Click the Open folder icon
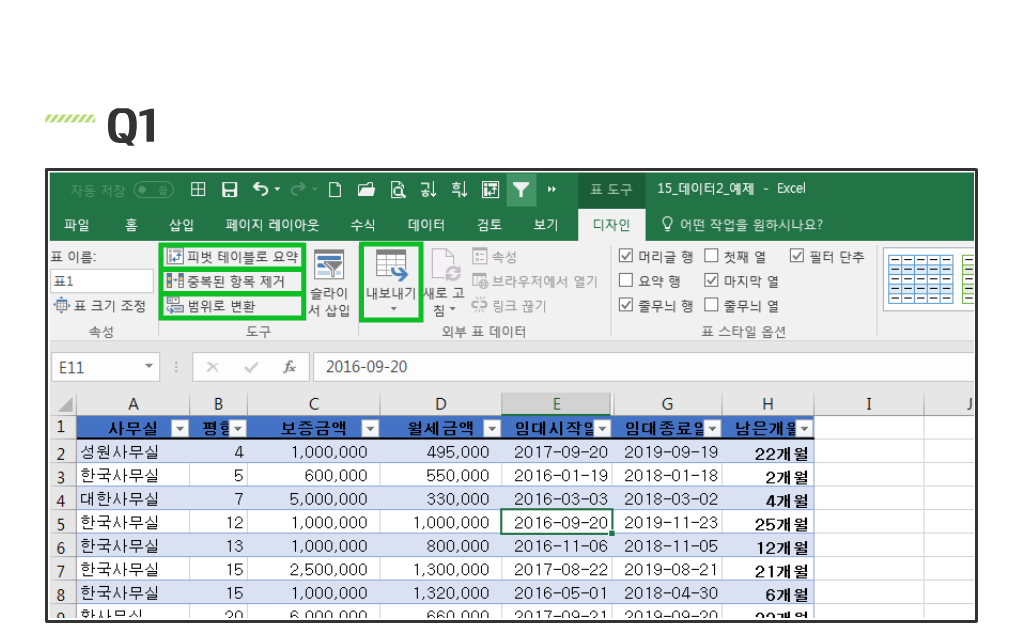Image resolution: width=1024 pixels, height=640 pixels. 366,189
